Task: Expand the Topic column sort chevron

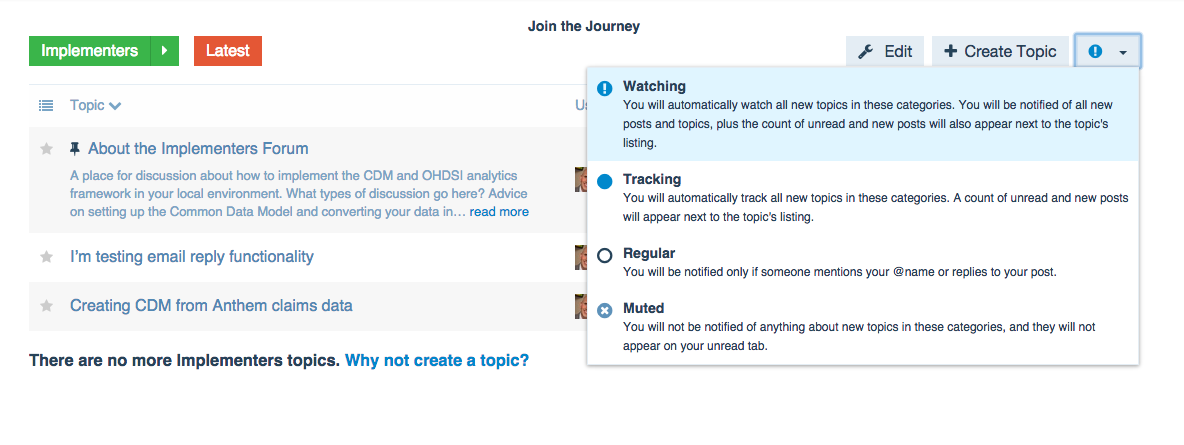Action: [x=115, y=105]
